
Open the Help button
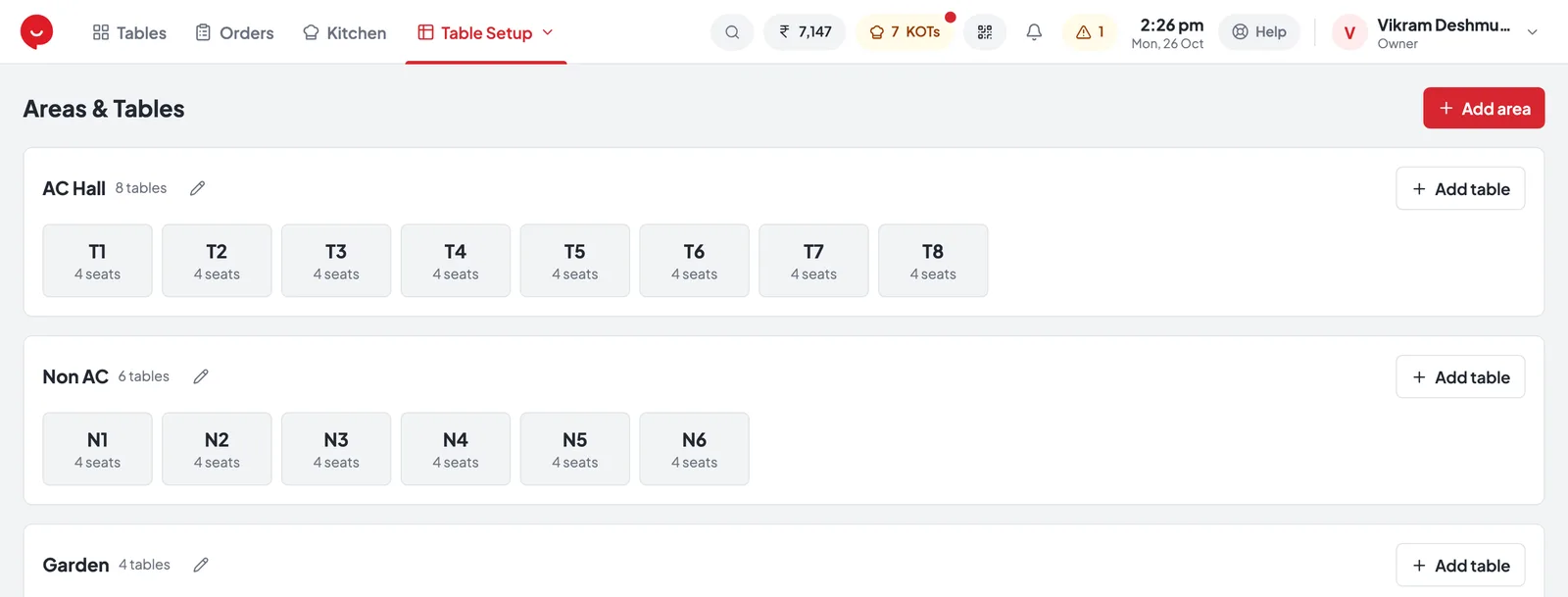(x=1259, y=32)
